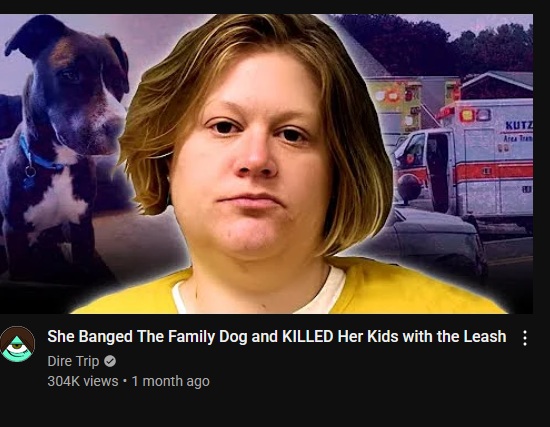Click the flashing fire truck lights in thumbnail
Viewport: 550px width, 427px height.
pyautogui.click(x=393, y=95)
